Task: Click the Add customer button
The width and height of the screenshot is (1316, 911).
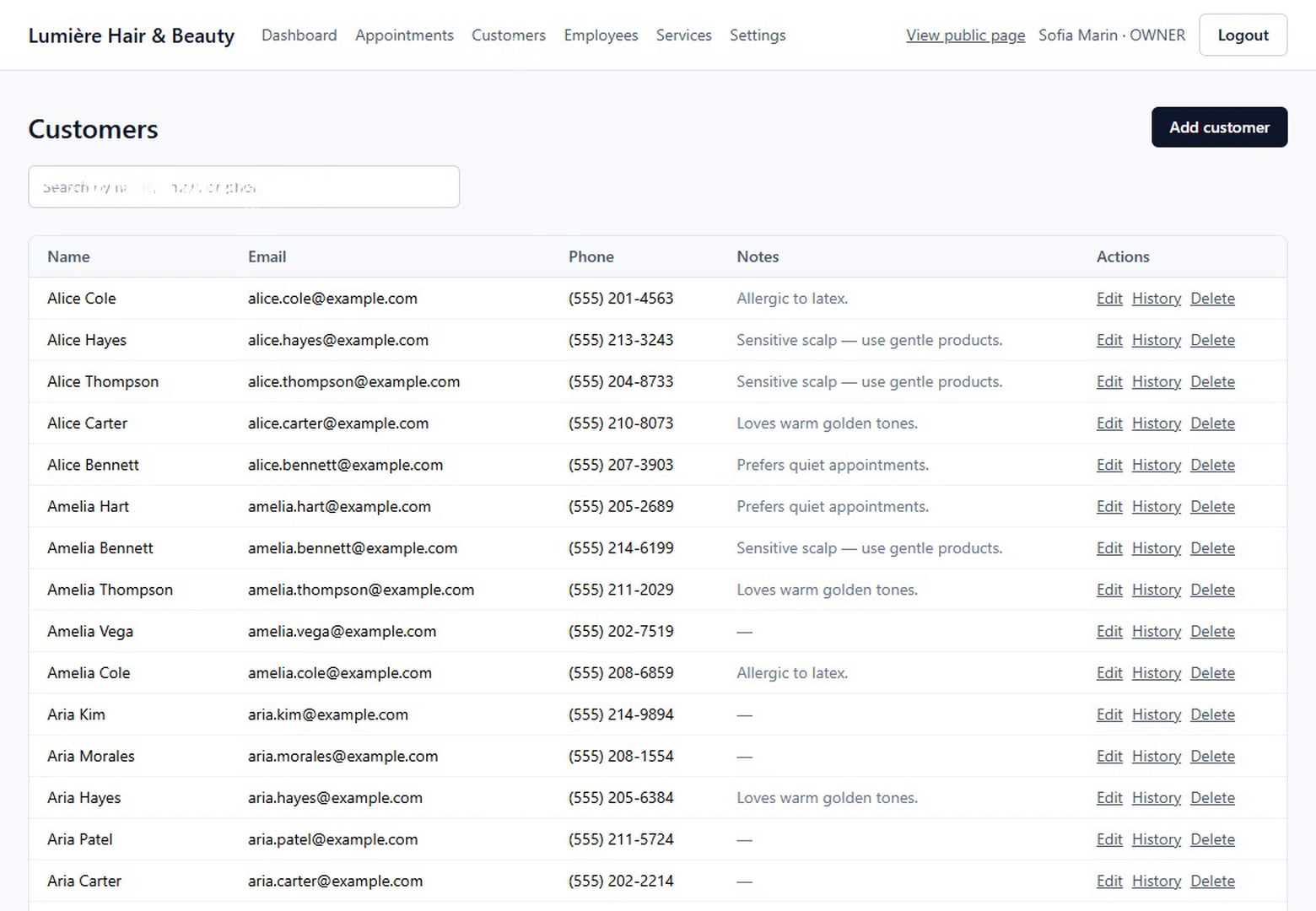Action: tap(1219, 127)
